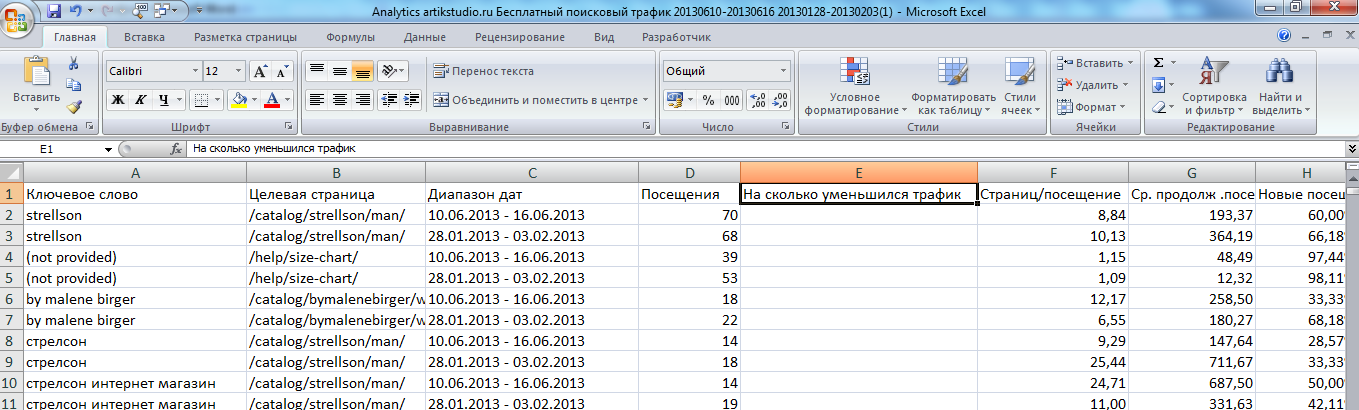Decrease the cell indent
The image size is (1359, 410).
pyautogui.click(x=390, y=100)
